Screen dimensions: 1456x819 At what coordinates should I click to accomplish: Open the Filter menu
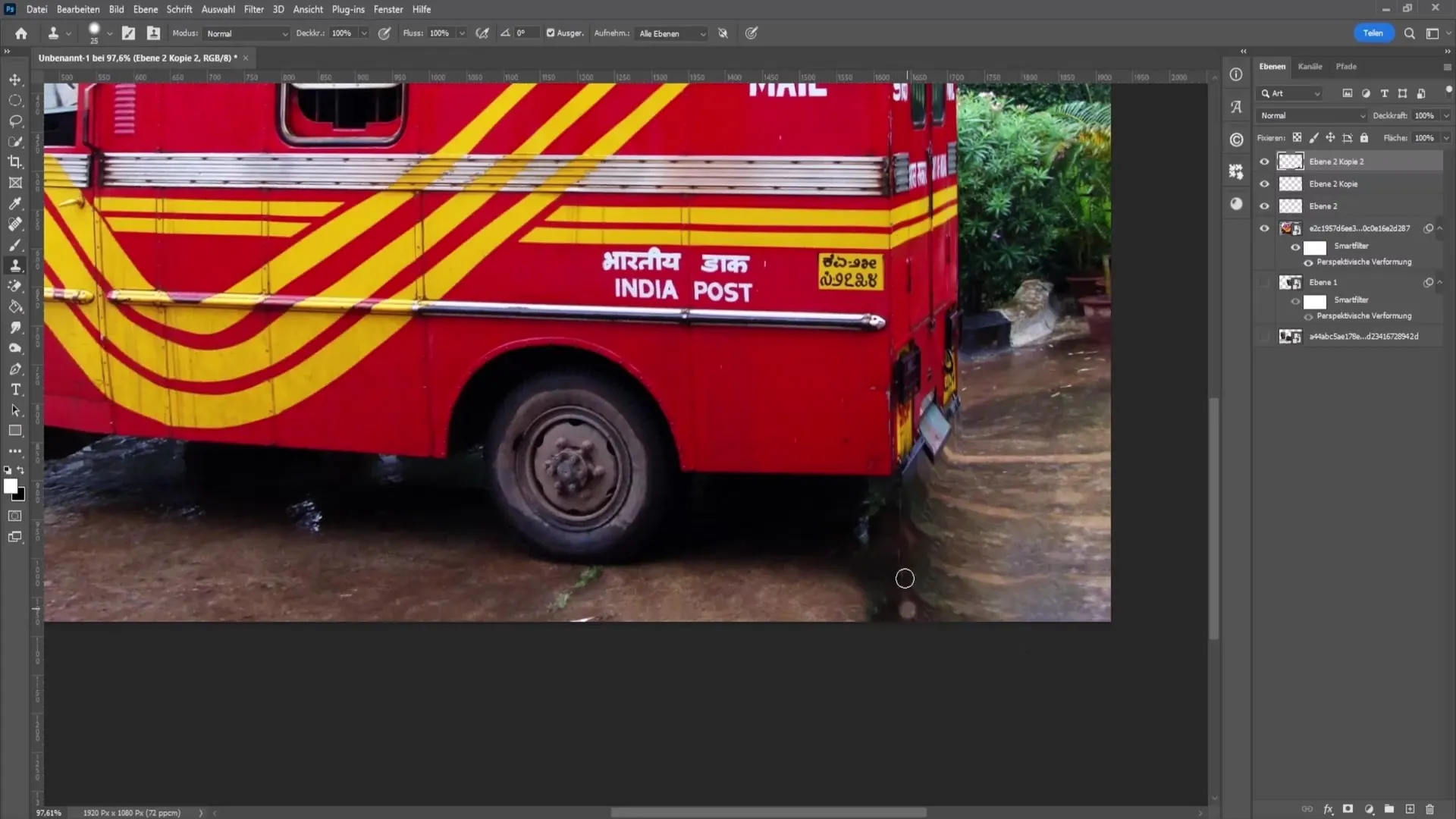coord(254,9)
